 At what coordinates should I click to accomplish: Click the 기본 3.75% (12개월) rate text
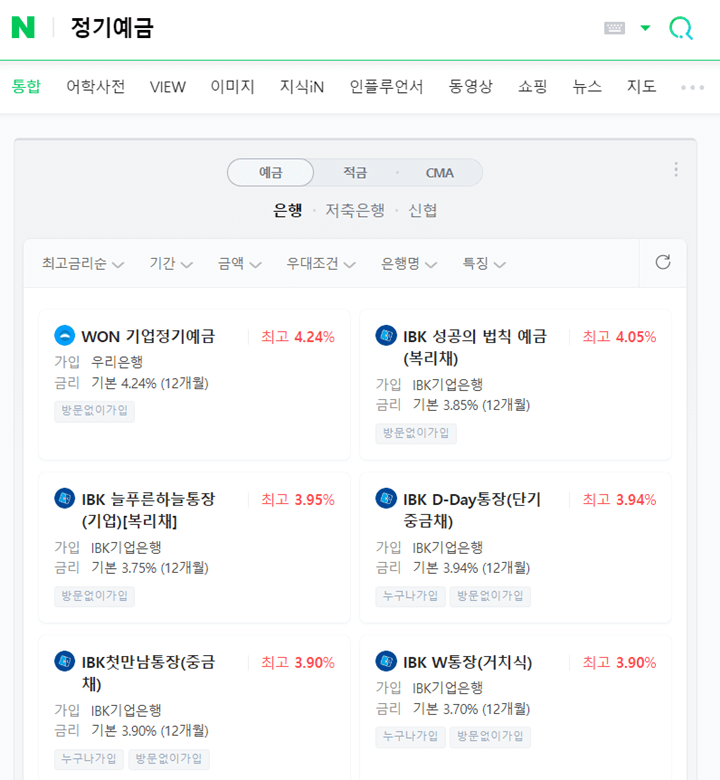point(150,568)
